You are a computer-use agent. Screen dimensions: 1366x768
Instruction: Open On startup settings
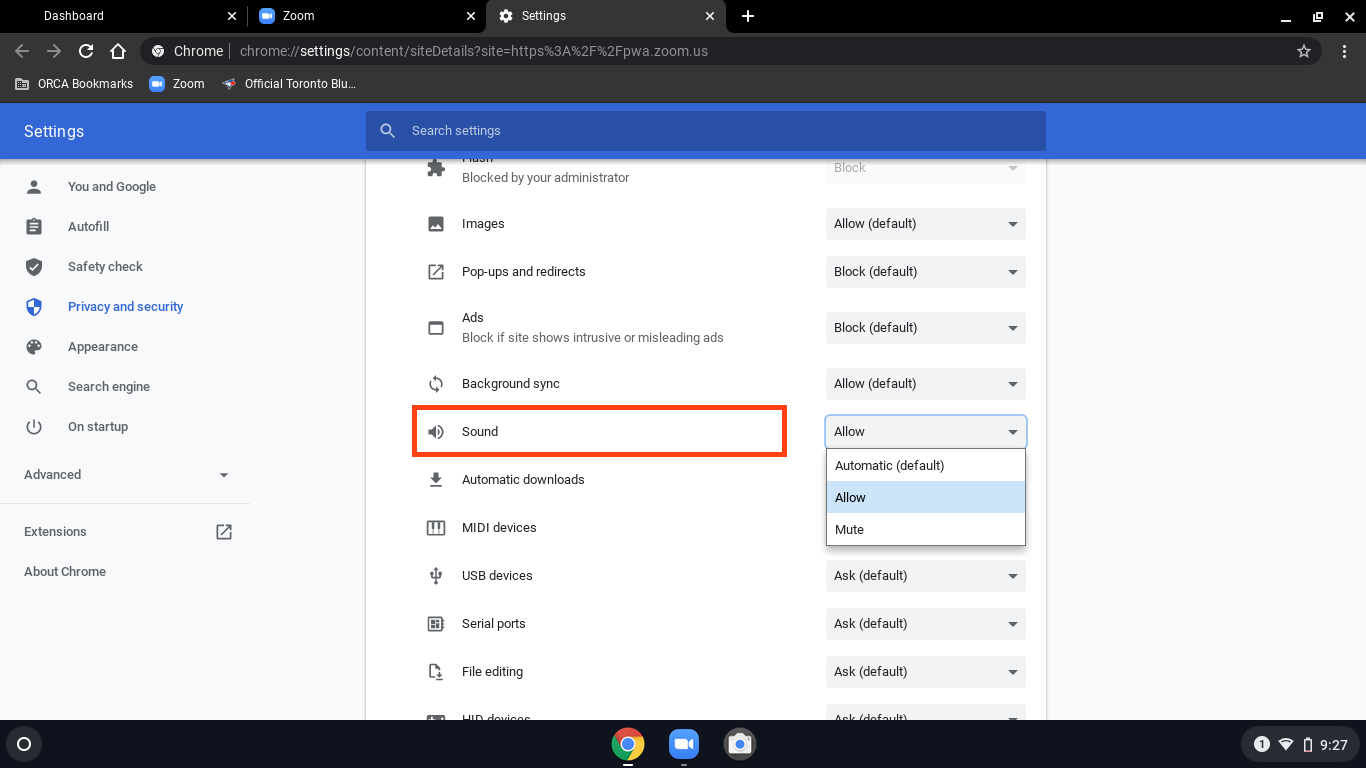pyautogui.click(x=98, y=427)
